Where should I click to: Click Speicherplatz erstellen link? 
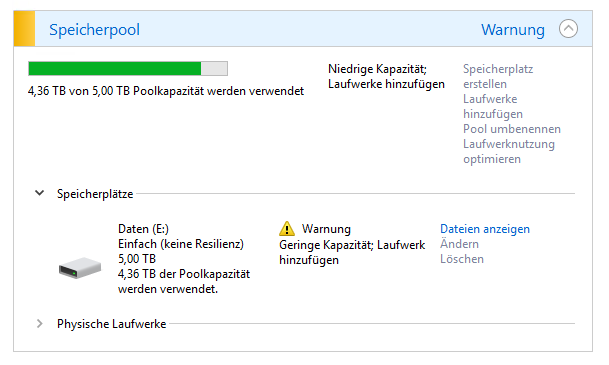(498, 76)
